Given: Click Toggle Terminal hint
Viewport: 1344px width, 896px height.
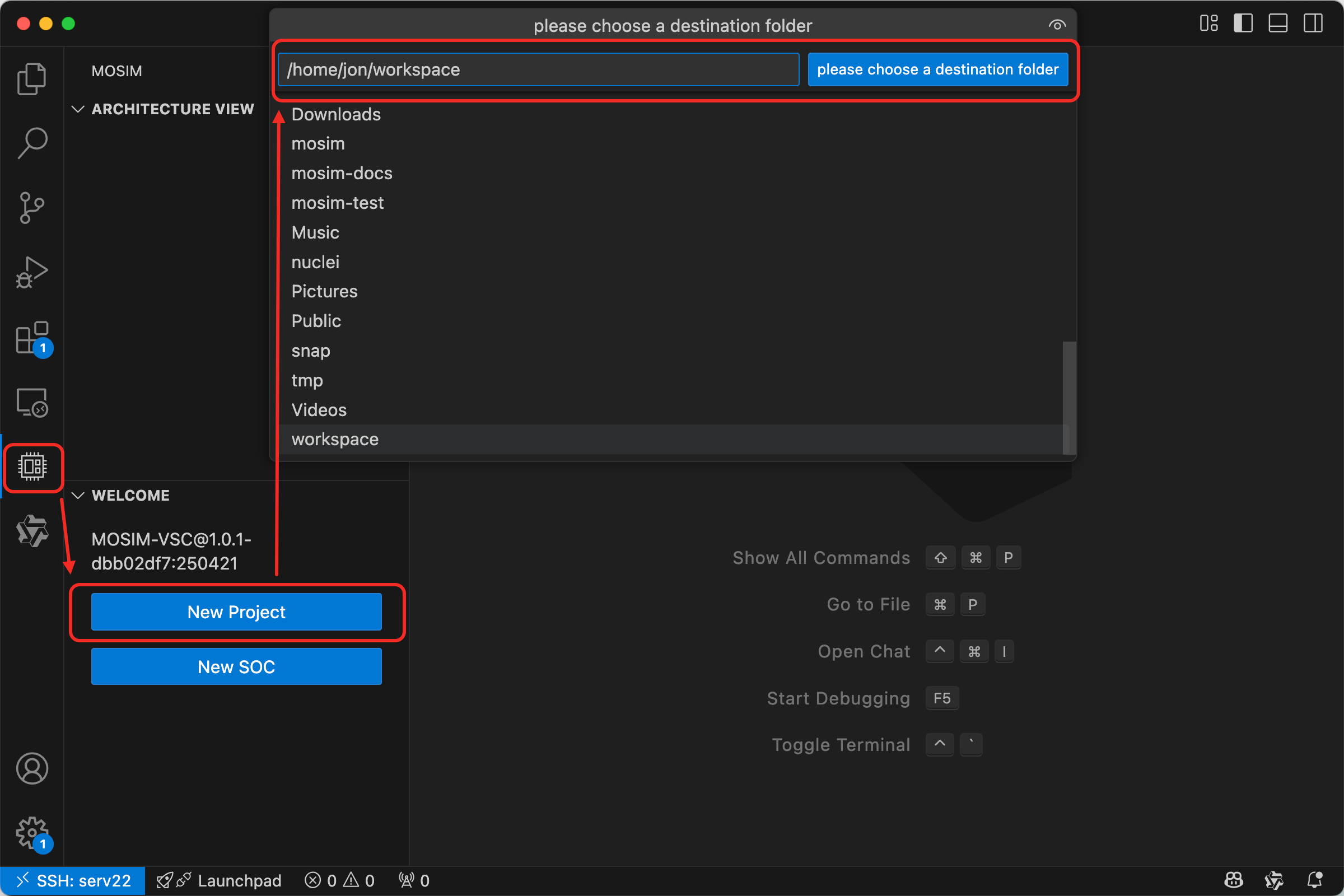Looking at the screenshot, I should tap(841, 745).
